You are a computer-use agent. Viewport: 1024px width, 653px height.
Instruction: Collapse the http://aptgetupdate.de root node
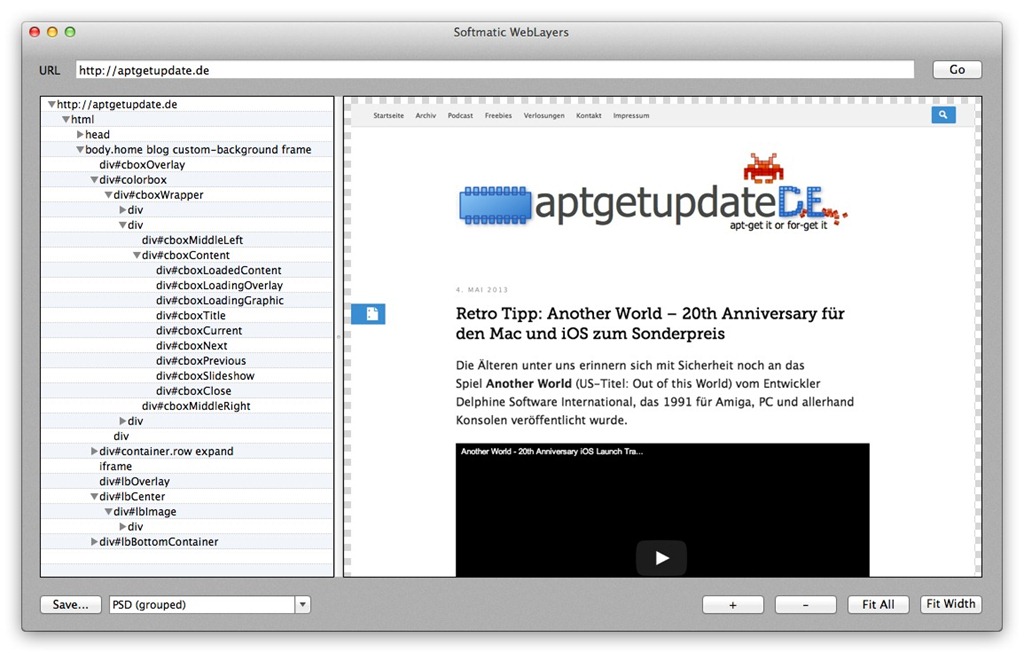[x=51, y=104]
